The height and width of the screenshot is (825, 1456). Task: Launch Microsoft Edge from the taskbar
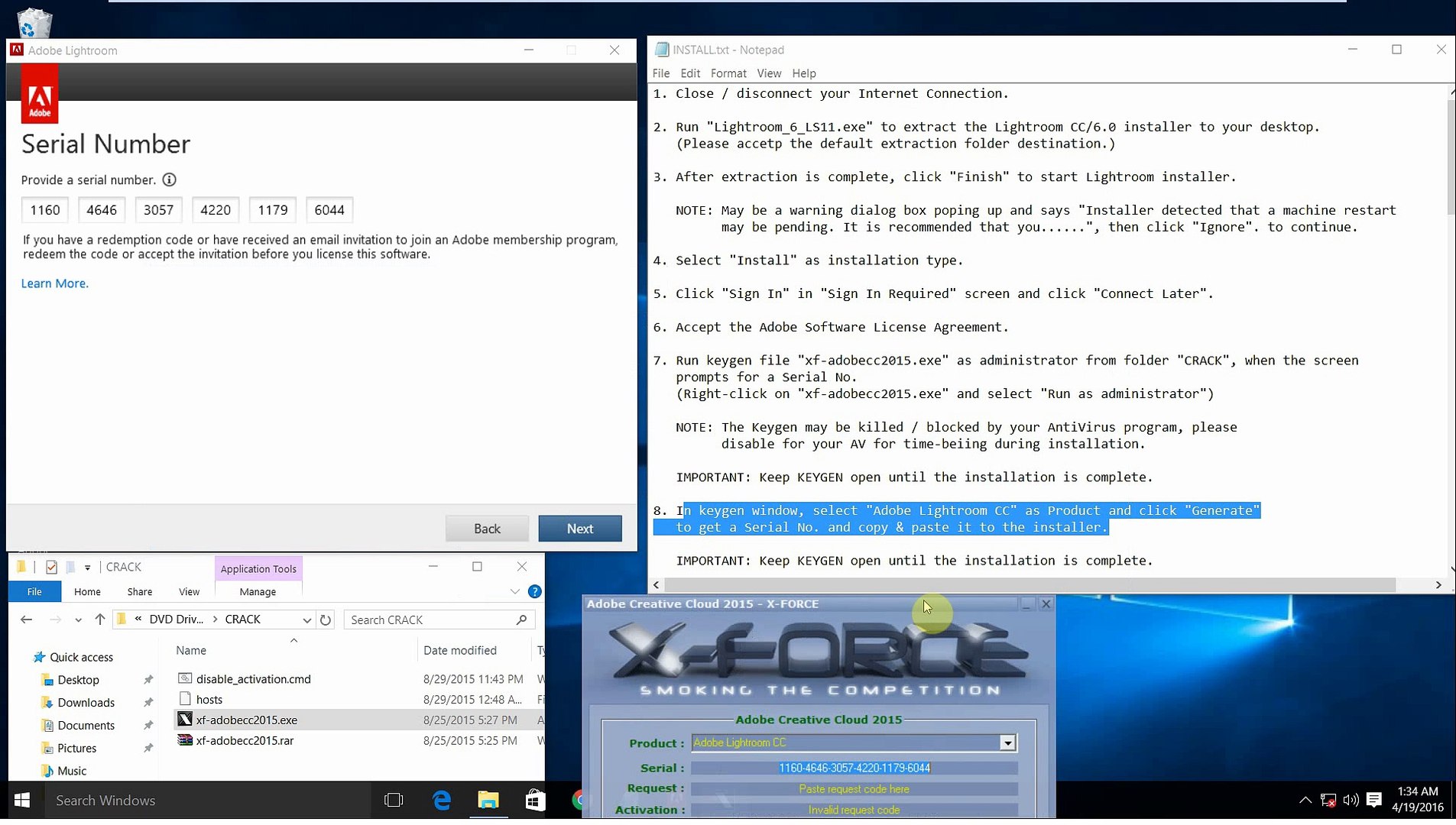point(441,800)
